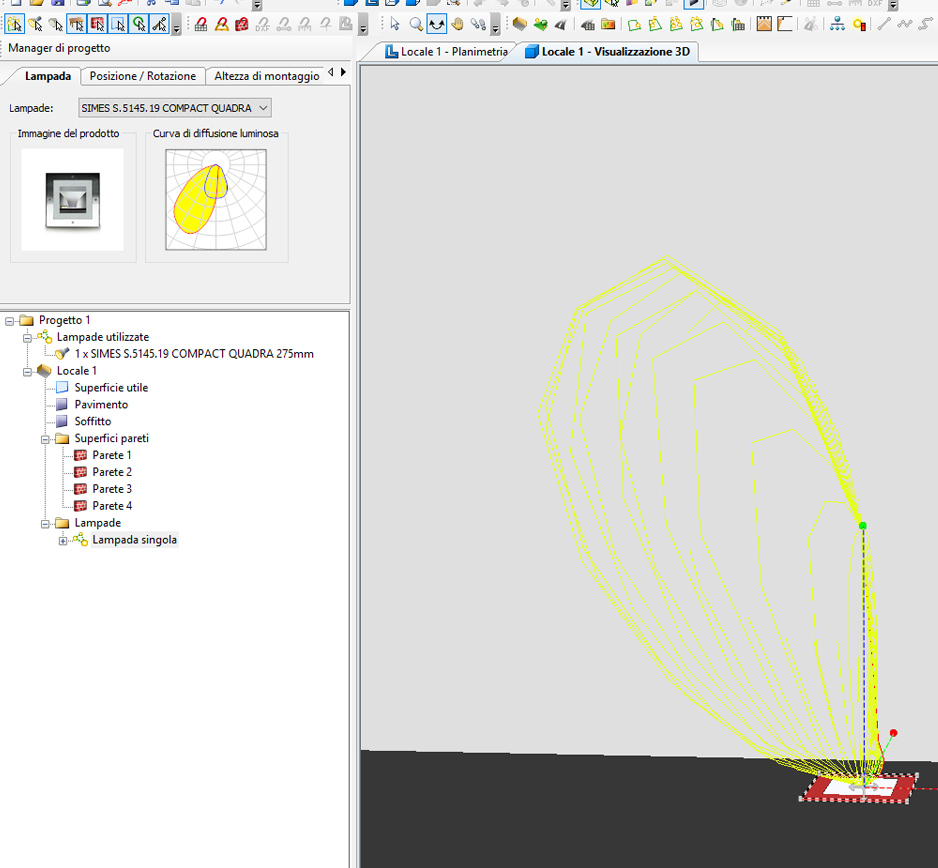Click the footsteps walk-through tool
The height and width of the screenshot is (868, 938).
479,24
